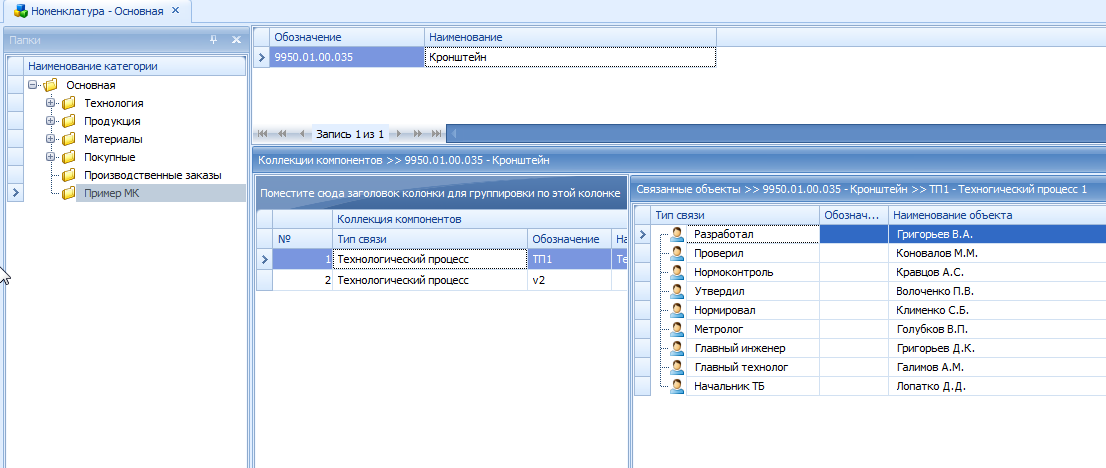The height and width of the screenshot is (468, 1106).
Task: Sort by Наименование объекта header
Action: [x=997, y=215]
